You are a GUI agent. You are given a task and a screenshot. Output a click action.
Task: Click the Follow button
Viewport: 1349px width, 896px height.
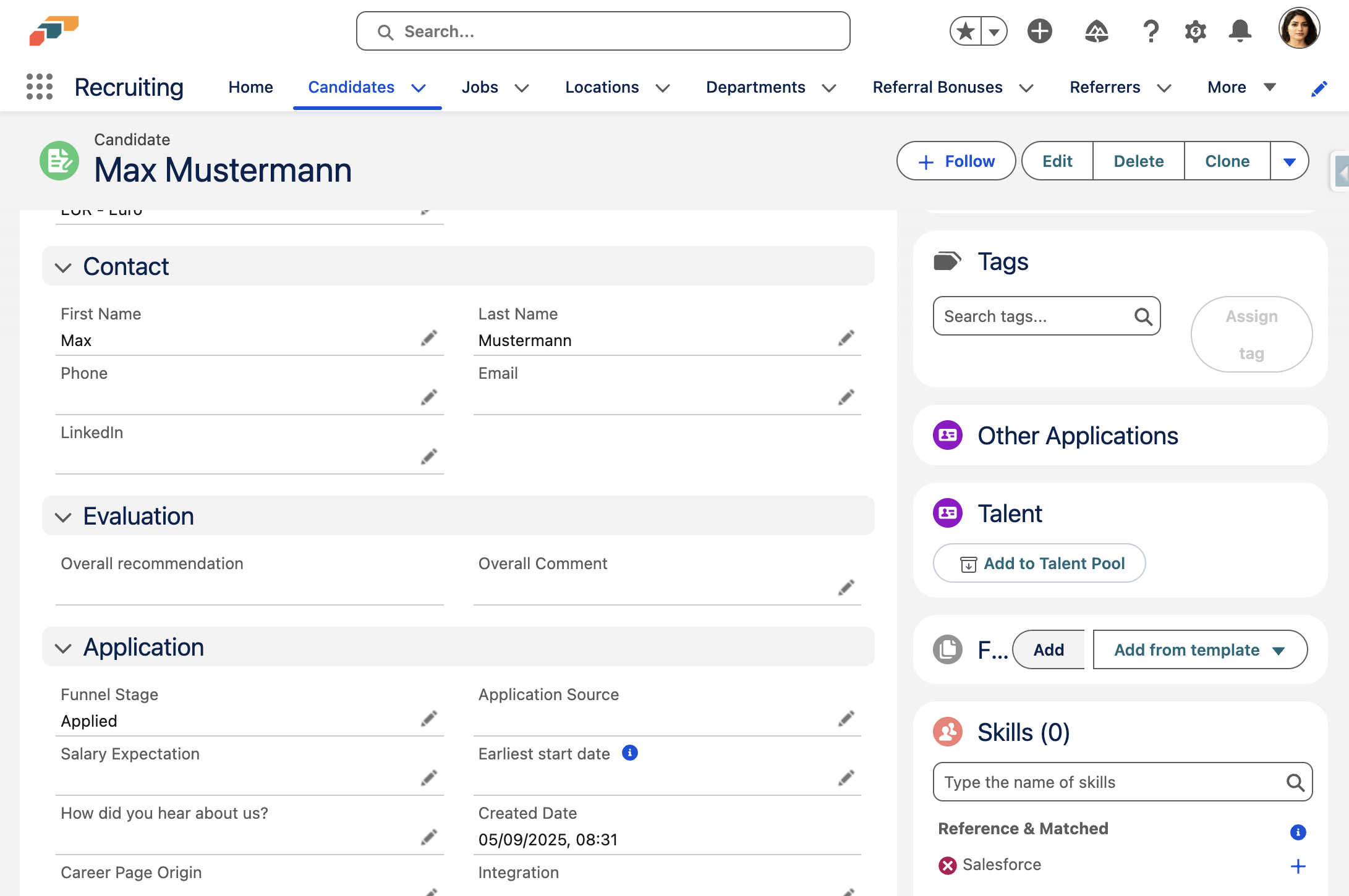[956, 161]
